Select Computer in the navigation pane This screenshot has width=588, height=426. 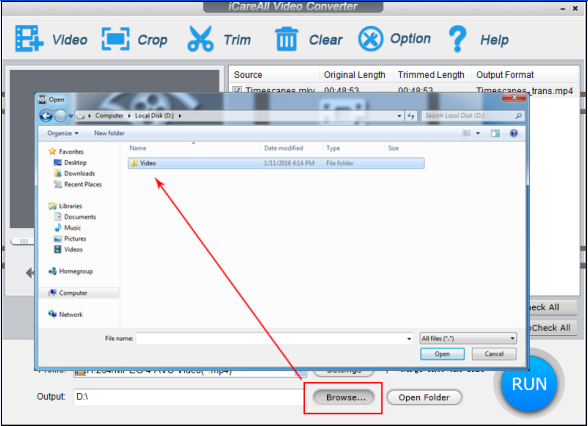pos(73,293)
